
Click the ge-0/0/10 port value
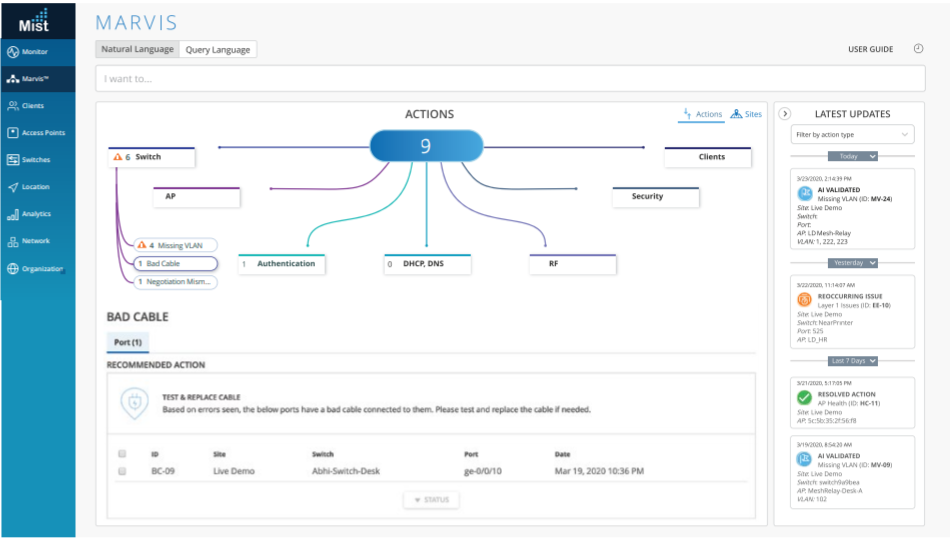(x=483, y=472)
